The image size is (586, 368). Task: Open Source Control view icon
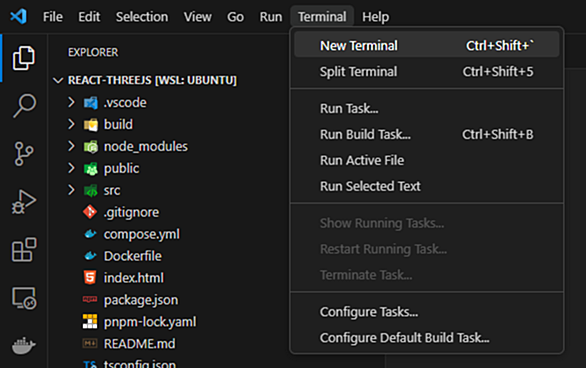24,154
